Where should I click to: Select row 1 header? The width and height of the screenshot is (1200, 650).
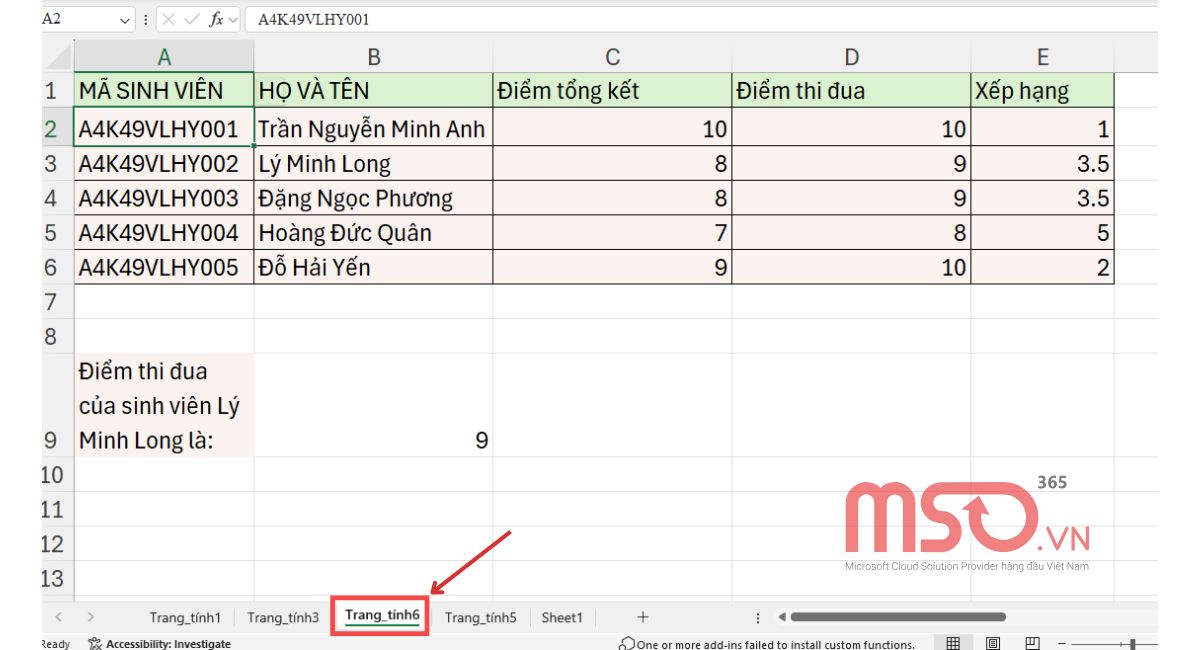pyautogui.click(x=57, y=90)
